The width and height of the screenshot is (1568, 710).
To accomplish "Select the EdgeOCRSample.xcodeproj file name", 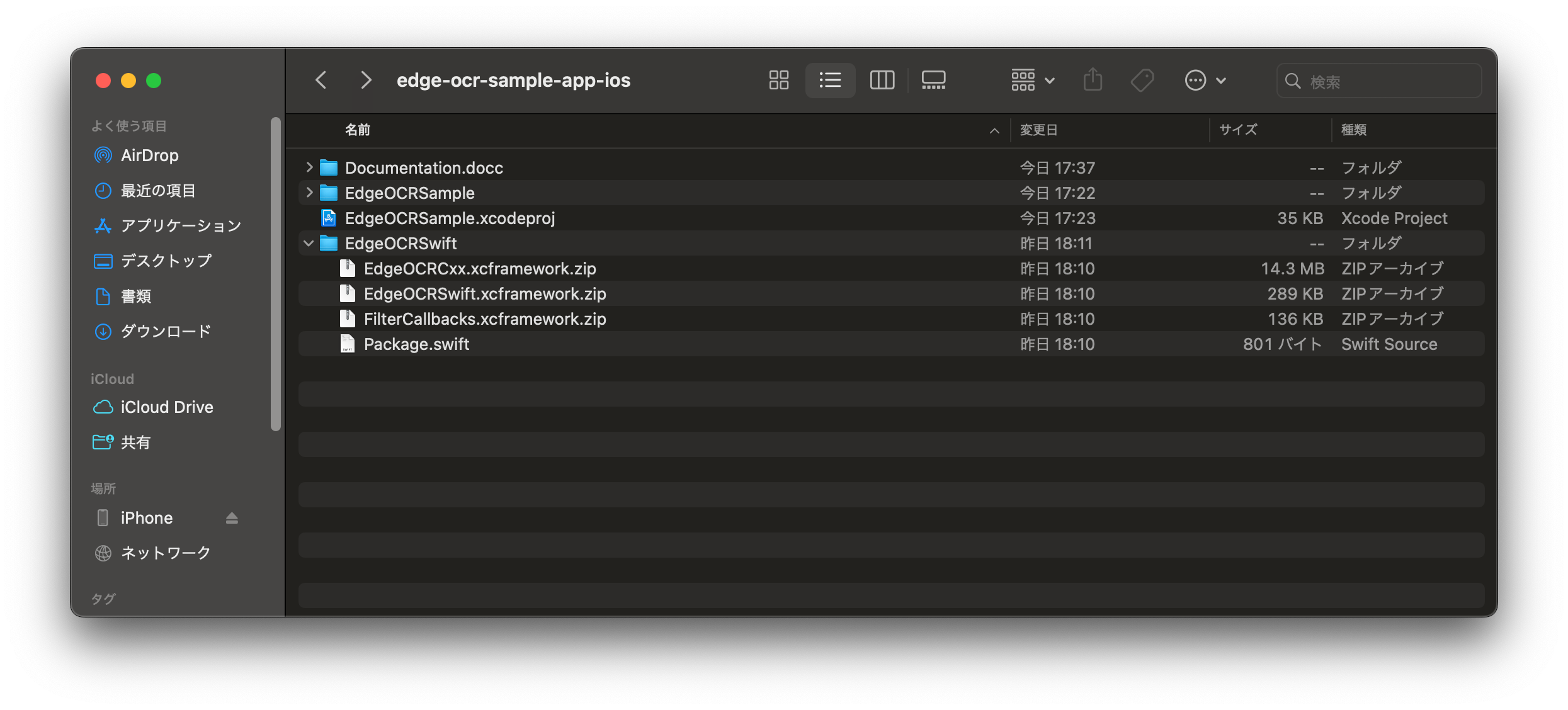I will [x=450, y=218].
